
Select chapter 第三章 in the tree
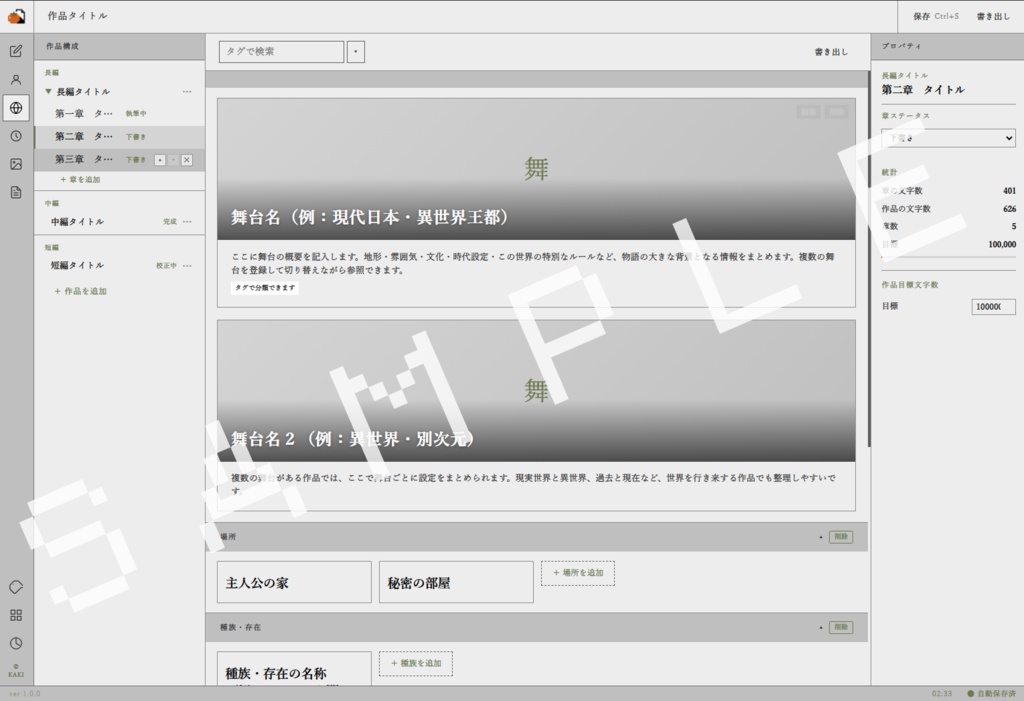(x=120, y=159)
